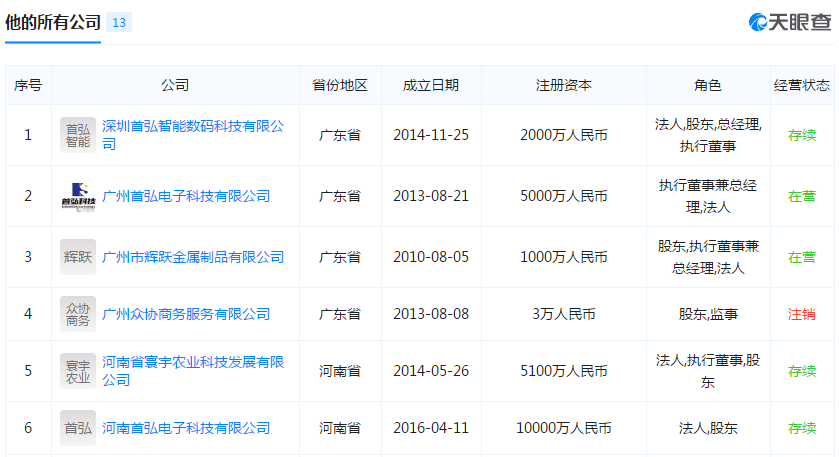Click the 注册资本 column header

pyautogui.click(x=563, y=85)
